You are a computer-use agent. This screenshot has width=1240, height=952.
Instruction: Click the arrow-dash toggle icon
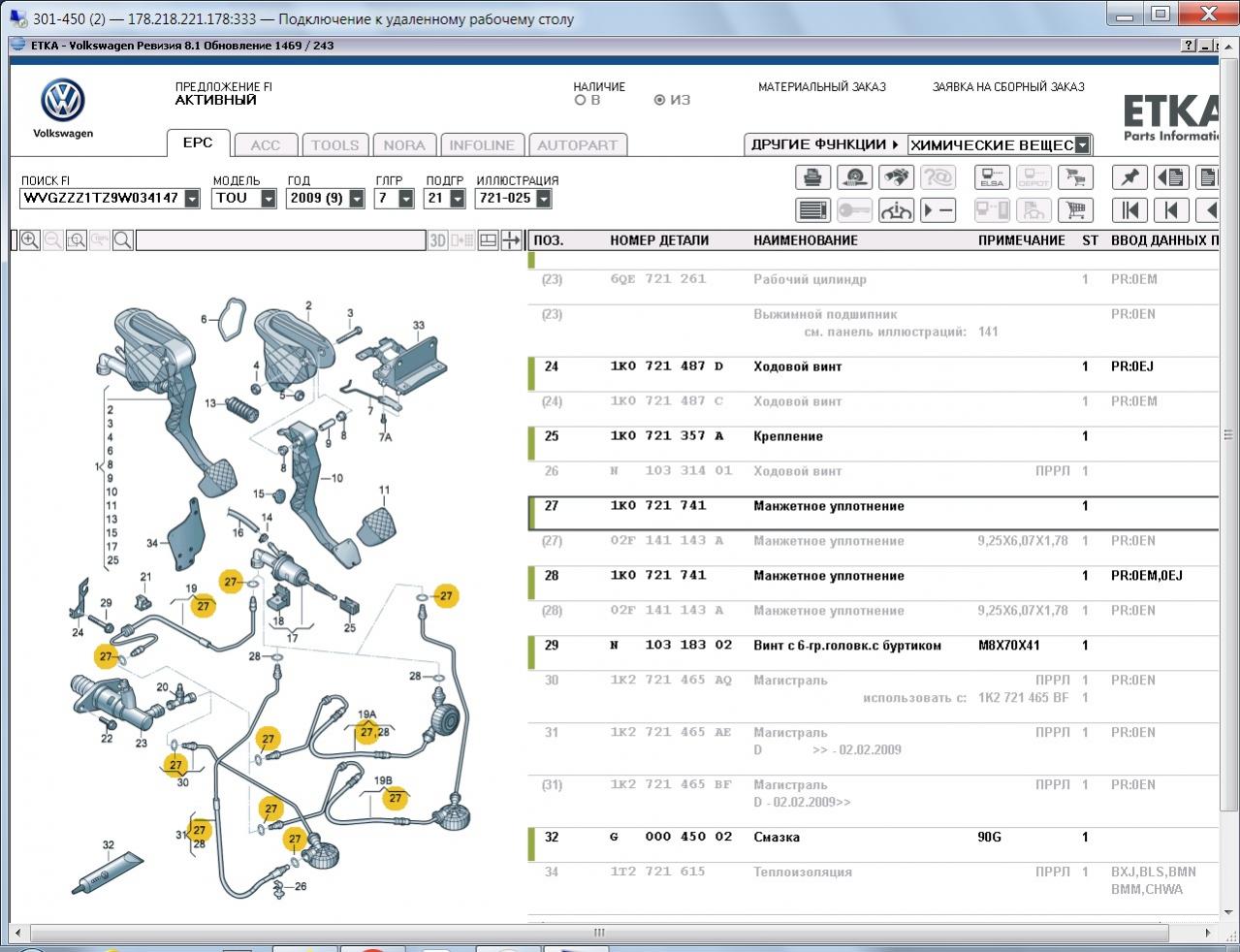938,209
